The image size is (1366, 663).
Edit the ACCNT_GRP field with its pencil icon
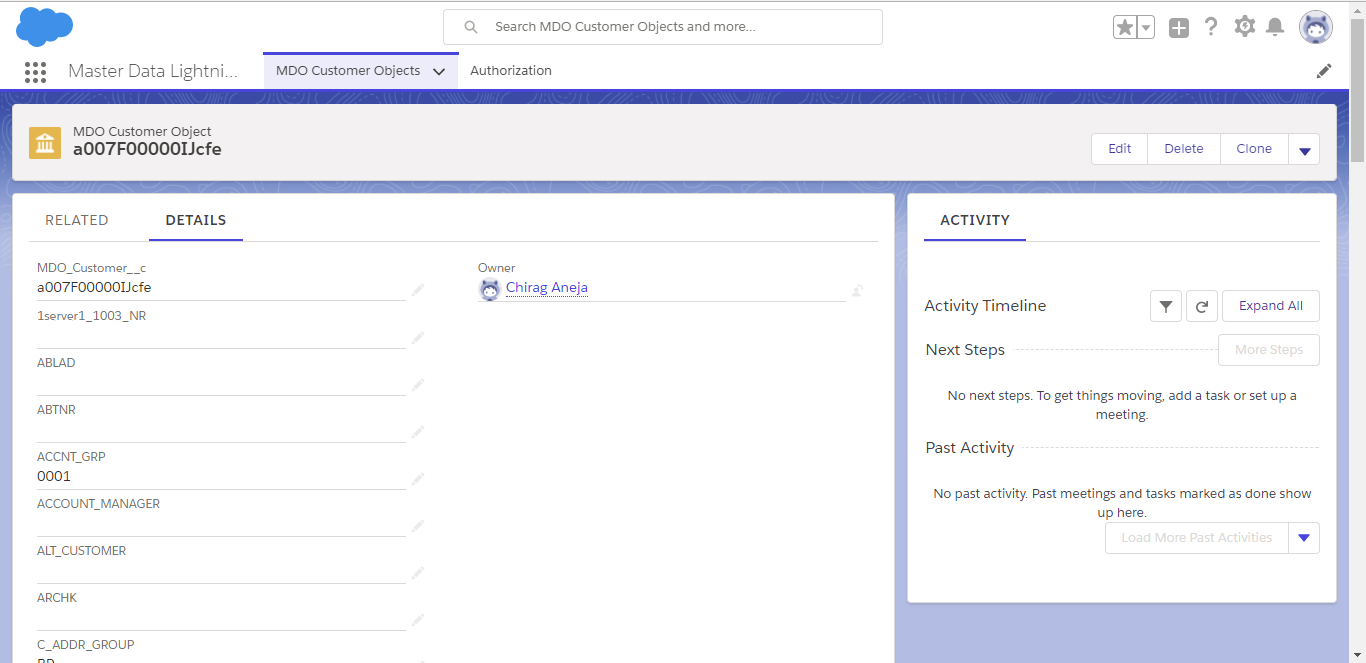(x=417, y=479)
